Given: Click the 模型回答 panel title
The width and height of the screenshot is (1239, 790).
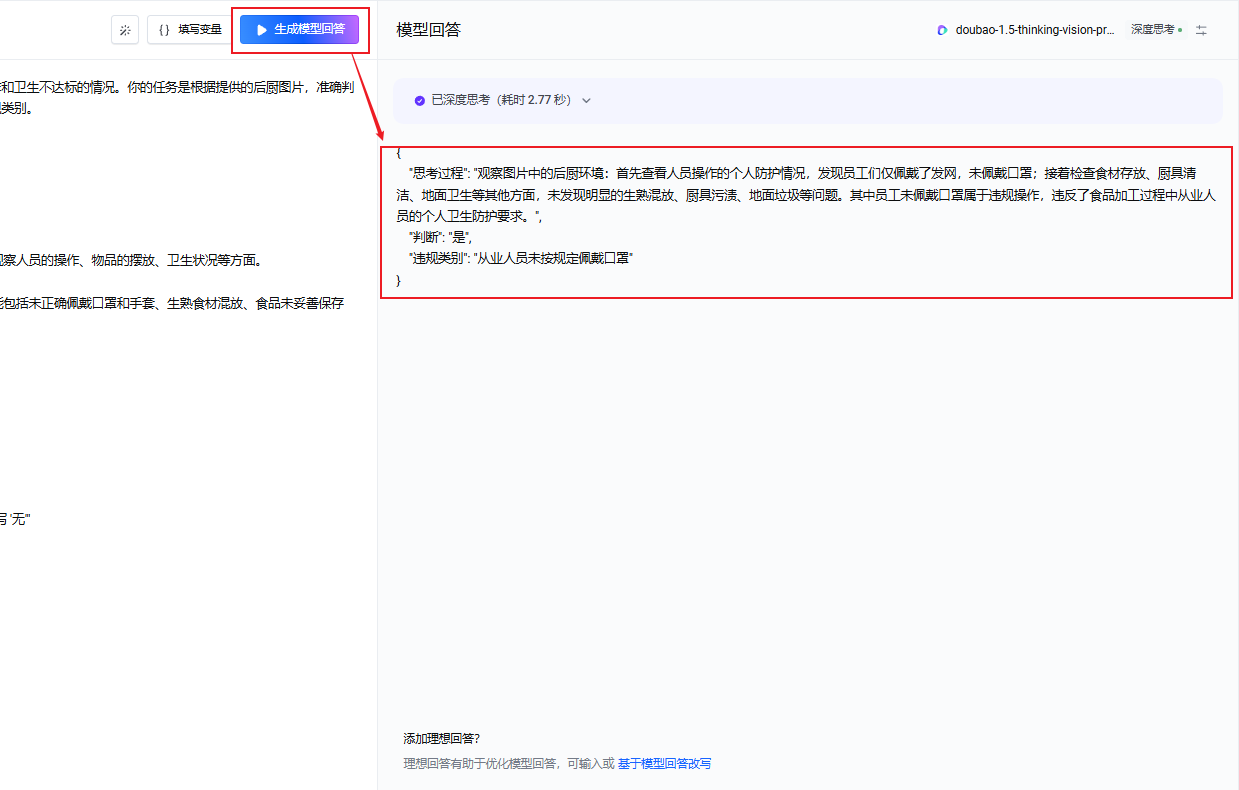Looking at the screenshot, I should point(428,30).
